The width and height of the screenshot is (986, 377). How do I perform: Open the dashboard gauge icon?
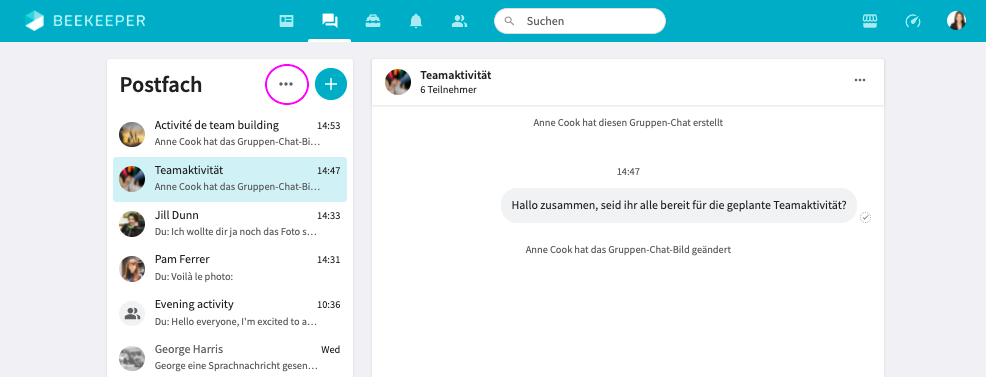912,21
